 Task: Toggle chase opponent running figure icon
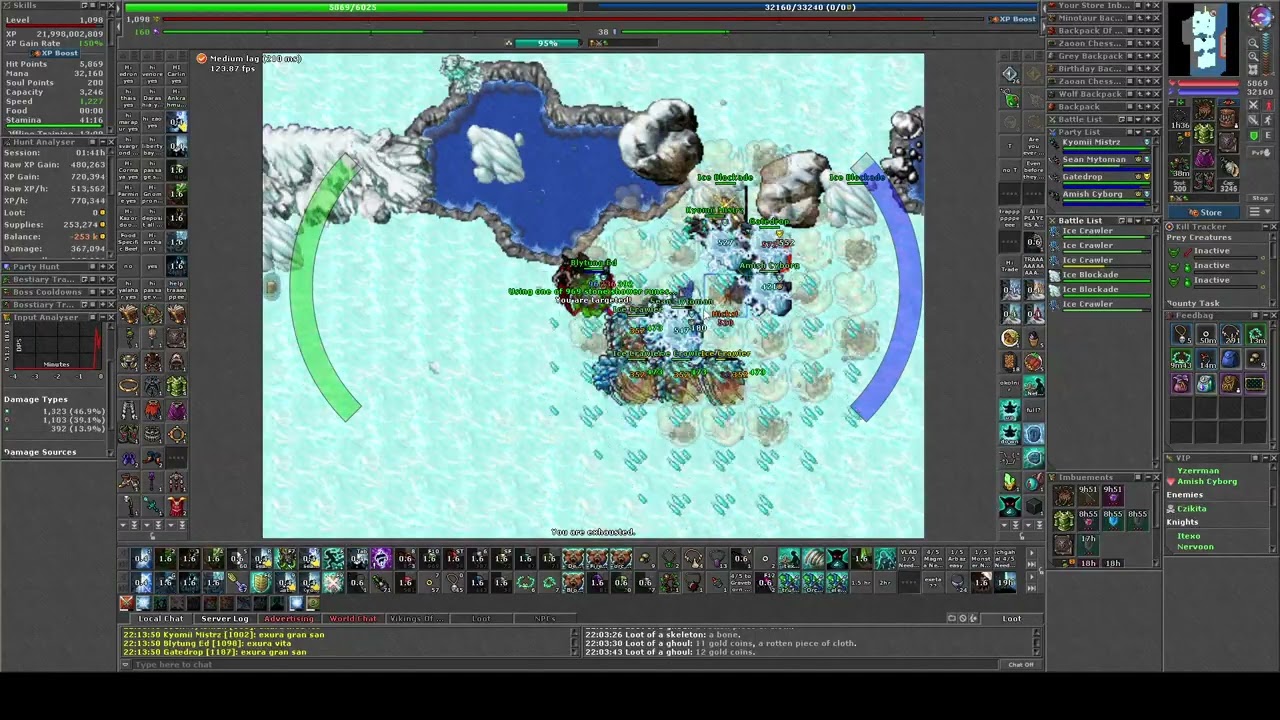(x=1268, y=120)
